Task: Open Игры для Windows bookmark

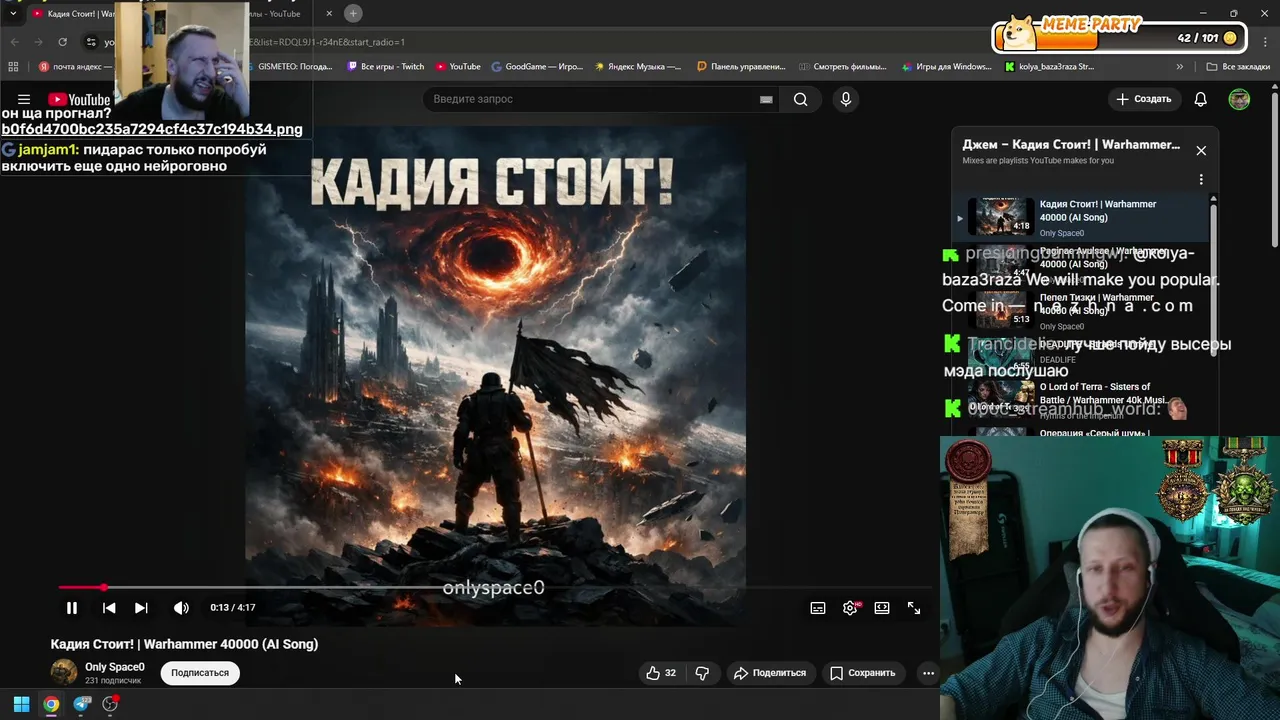Action: click(x=946, y=67)
